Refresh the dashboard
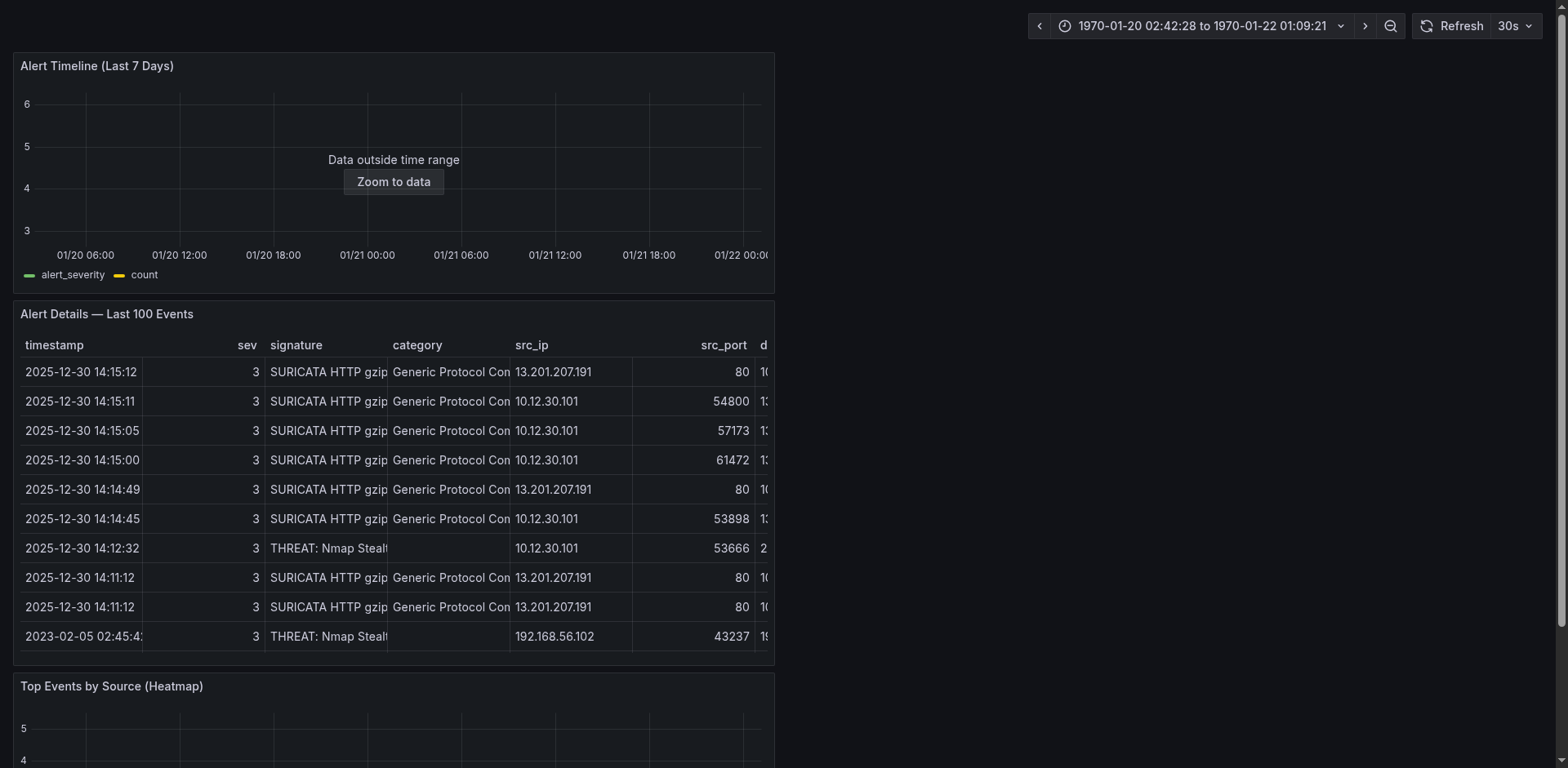The width and height of the screenshot is (1568, 768). coord(1452,26)
